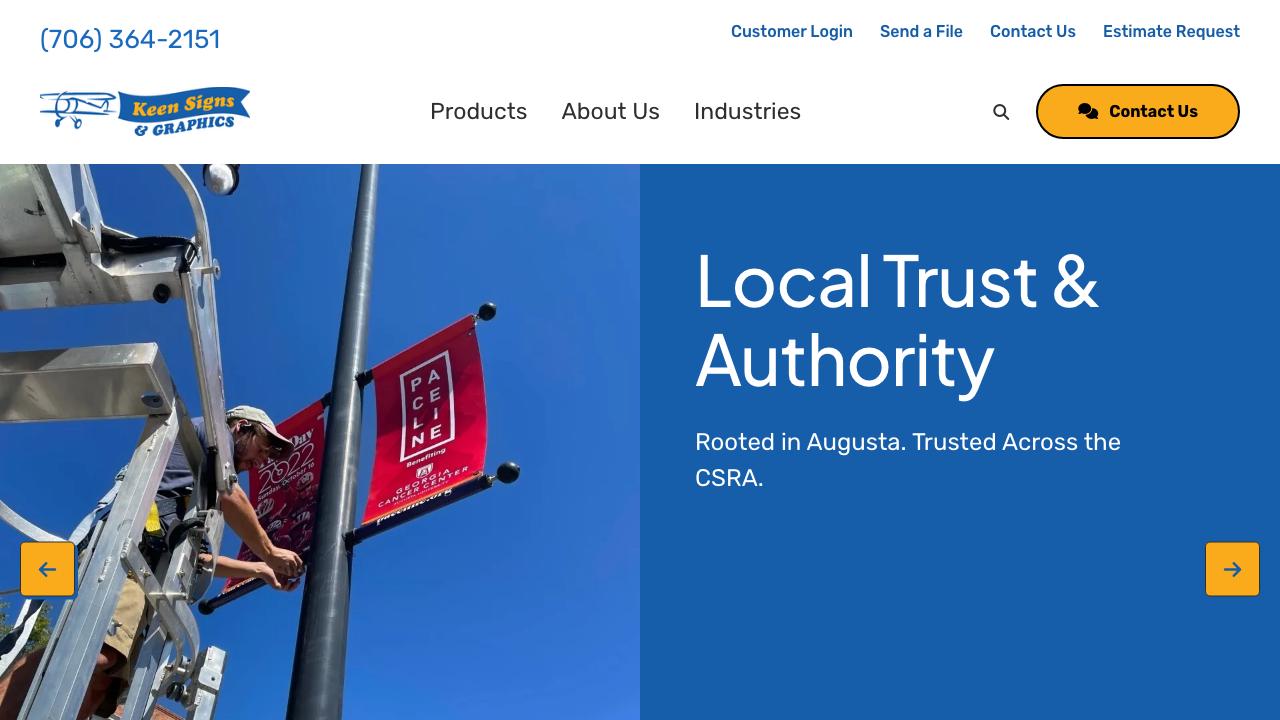Click the Local Trust & Authority headline
Screen dimensions: 1280x720
pos(897,320)
